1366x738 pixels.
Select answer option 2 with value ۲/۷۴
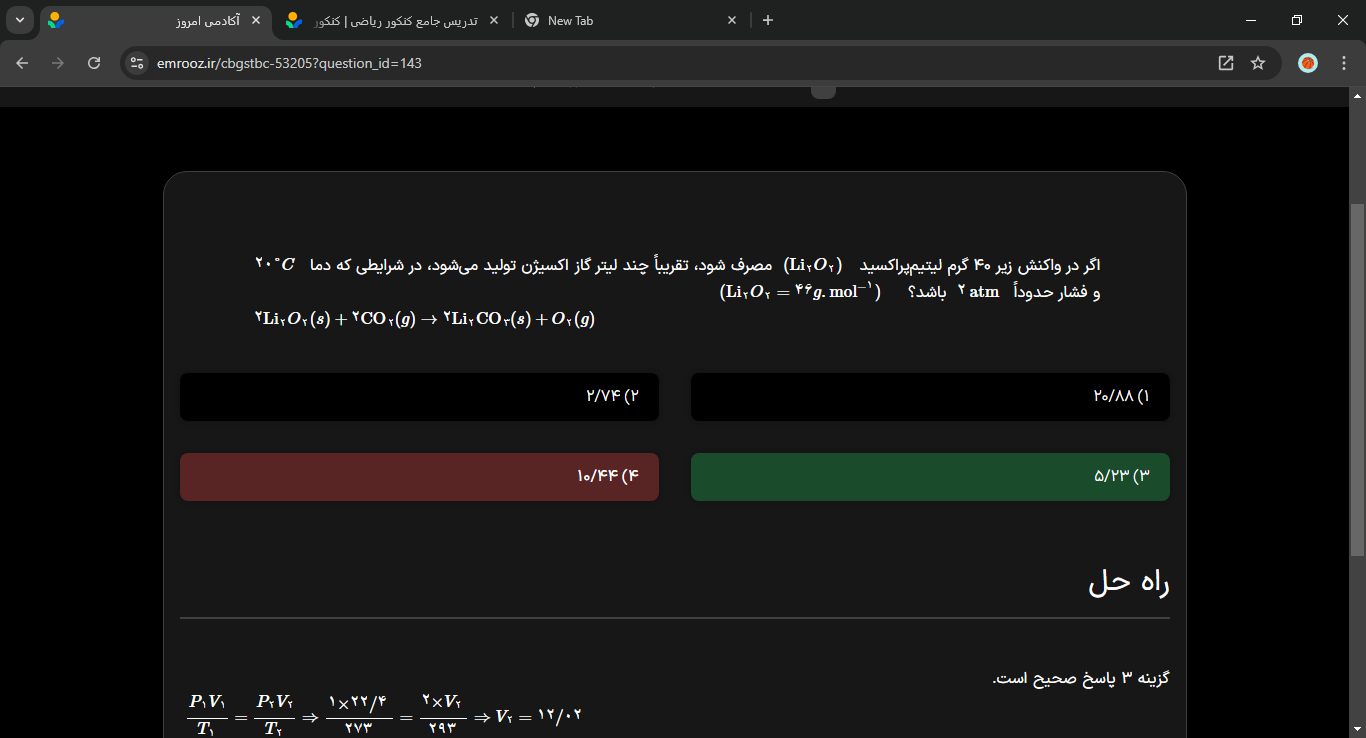[x=419, y=397]
